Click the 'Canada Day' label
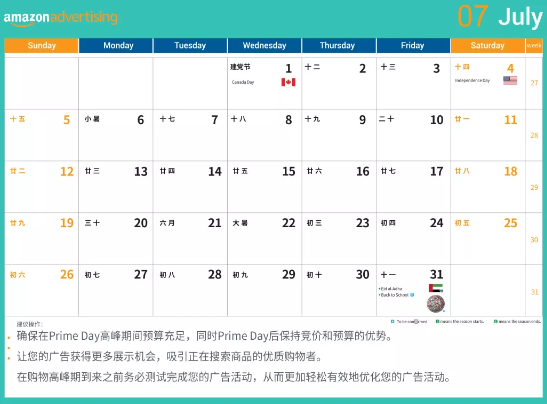 (x=243, y=82)
